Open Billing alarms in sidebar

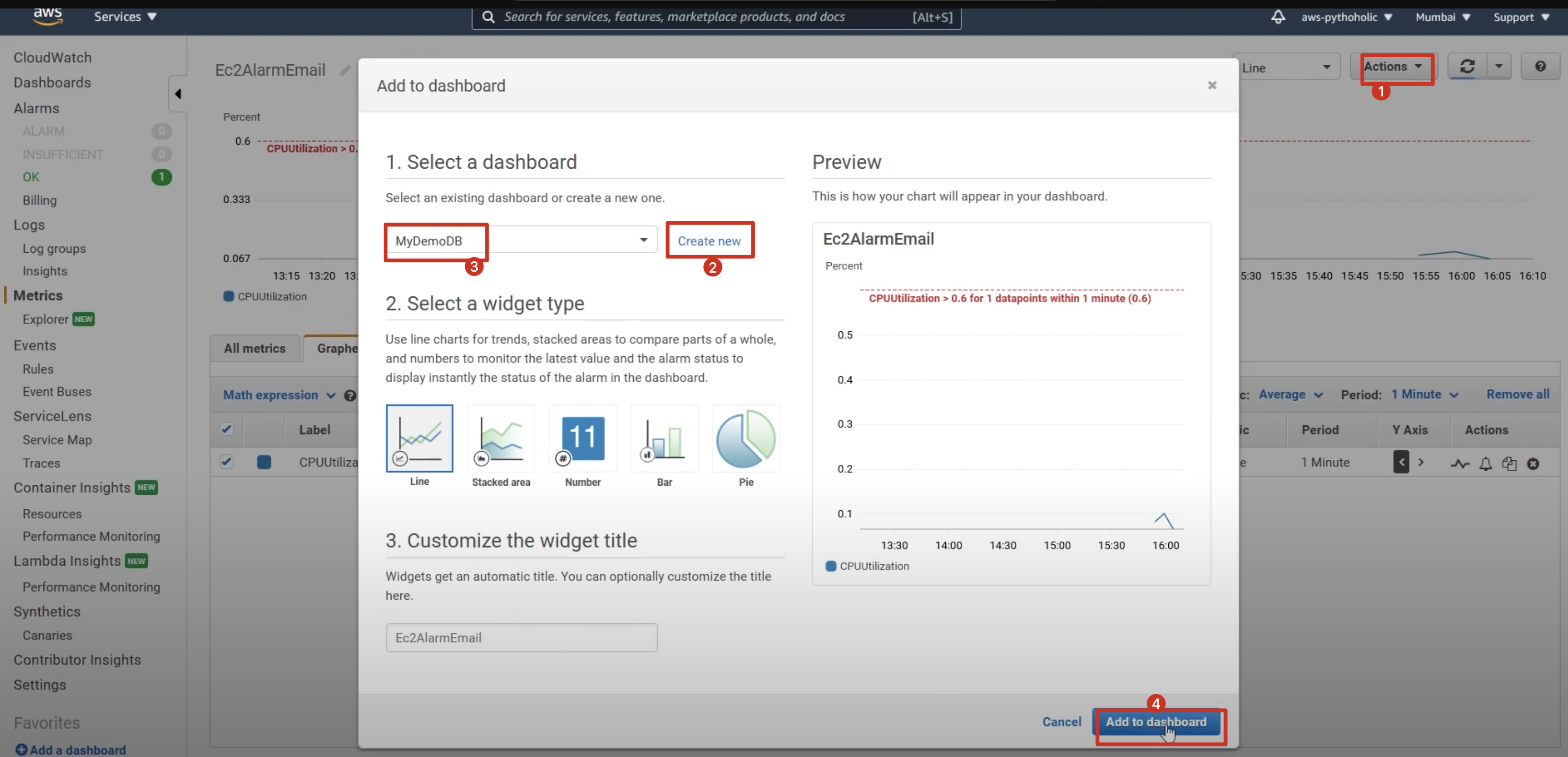coord(40,200)
